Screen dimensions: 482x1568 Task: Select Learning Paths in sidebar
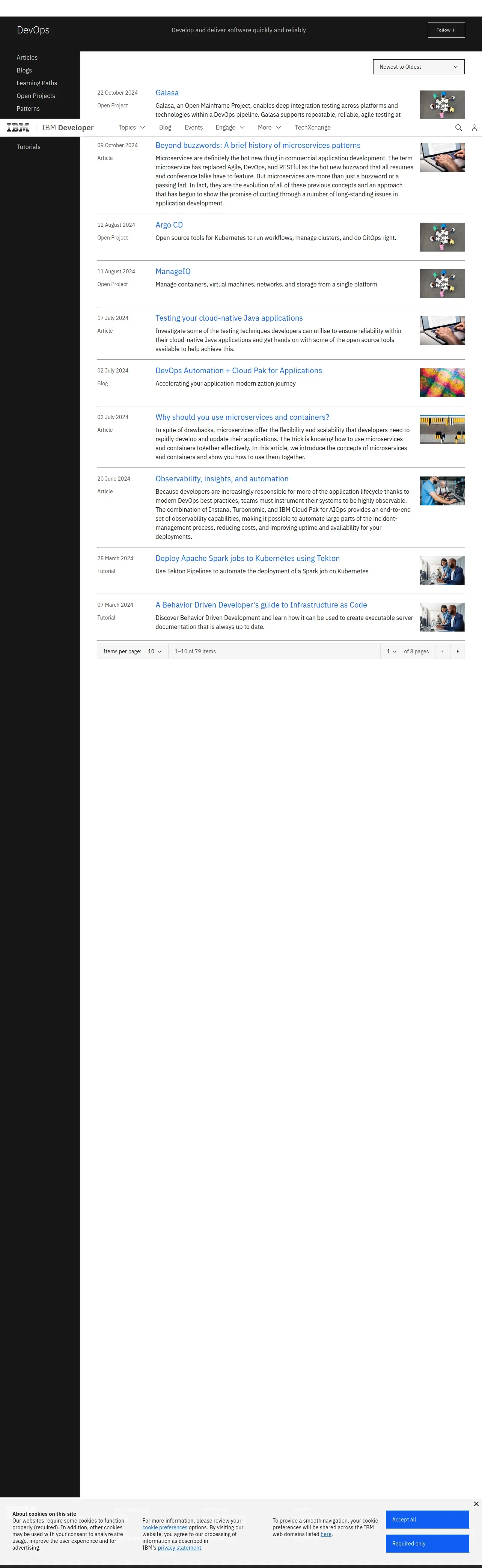point(36,83)
